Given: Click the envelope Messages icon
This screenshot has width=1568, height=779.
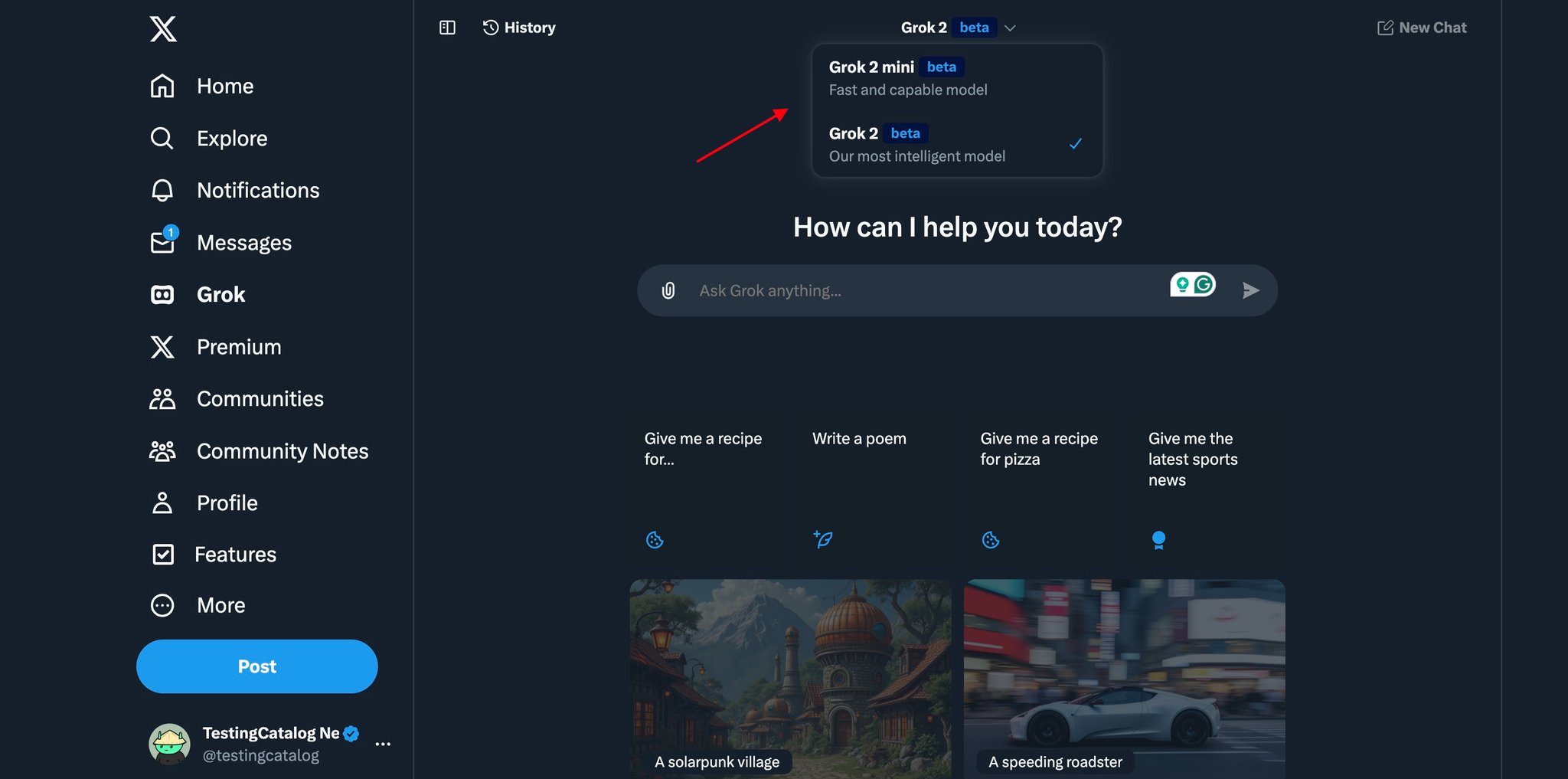Looking at the screenshot, I should (162, 243).
